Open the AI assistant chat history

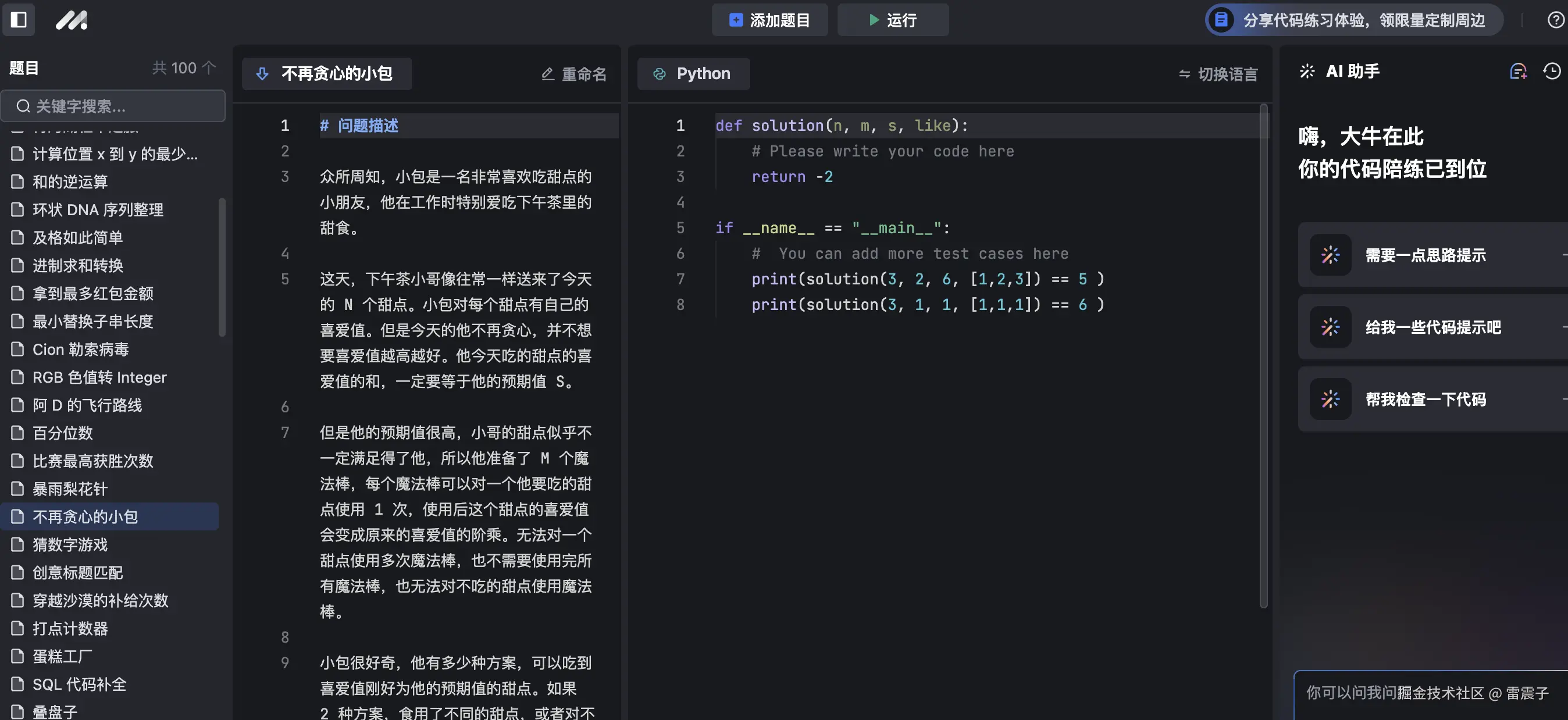(x=1551, y=71)
